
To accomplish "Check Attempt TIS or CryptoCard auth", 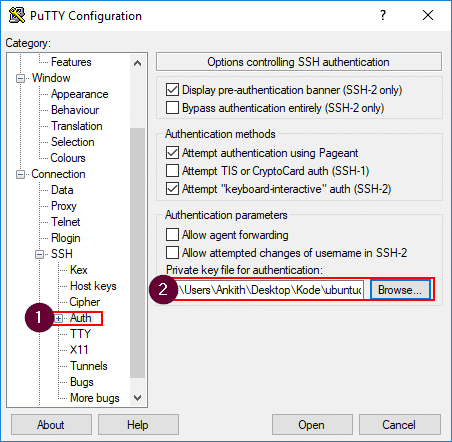I will [x=172, y=171].
